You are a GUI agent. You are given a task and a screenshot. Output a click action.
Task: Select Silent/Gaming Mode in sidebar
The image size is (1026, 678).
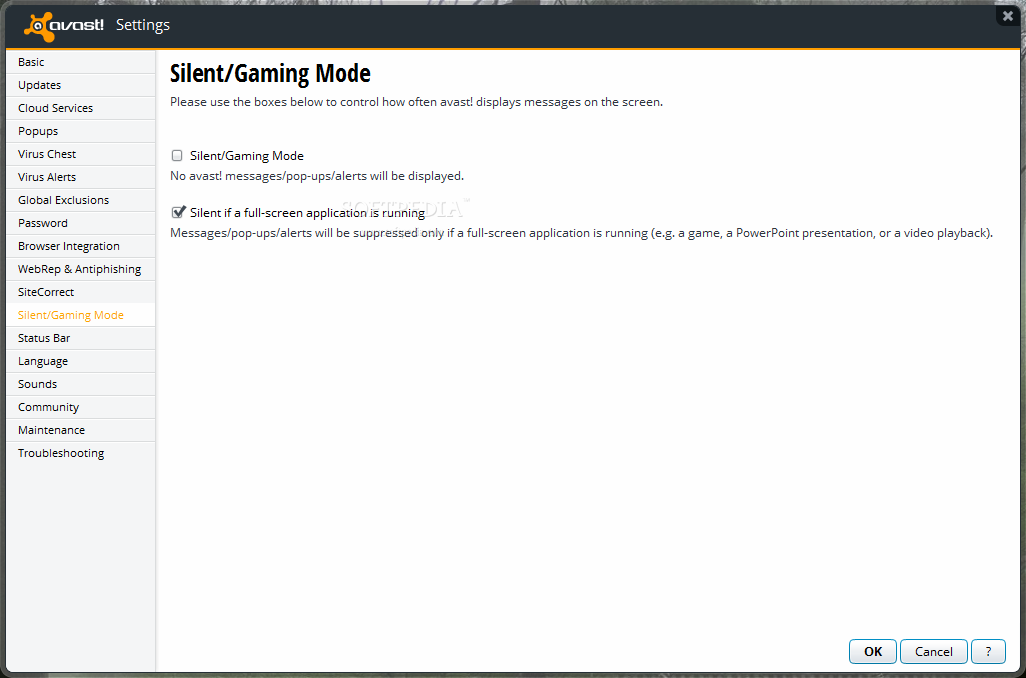click(80, 315)
